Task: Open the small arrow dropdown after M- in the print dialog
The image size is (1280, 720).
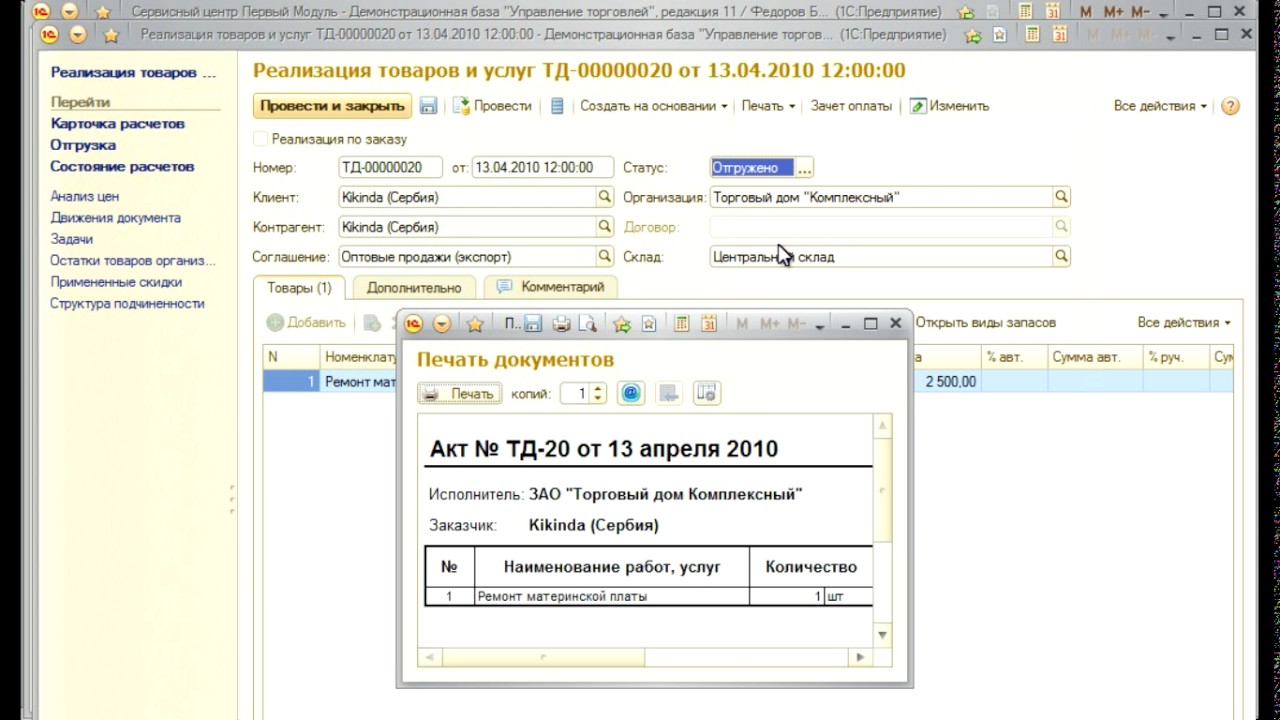Action: pos(820,325)
